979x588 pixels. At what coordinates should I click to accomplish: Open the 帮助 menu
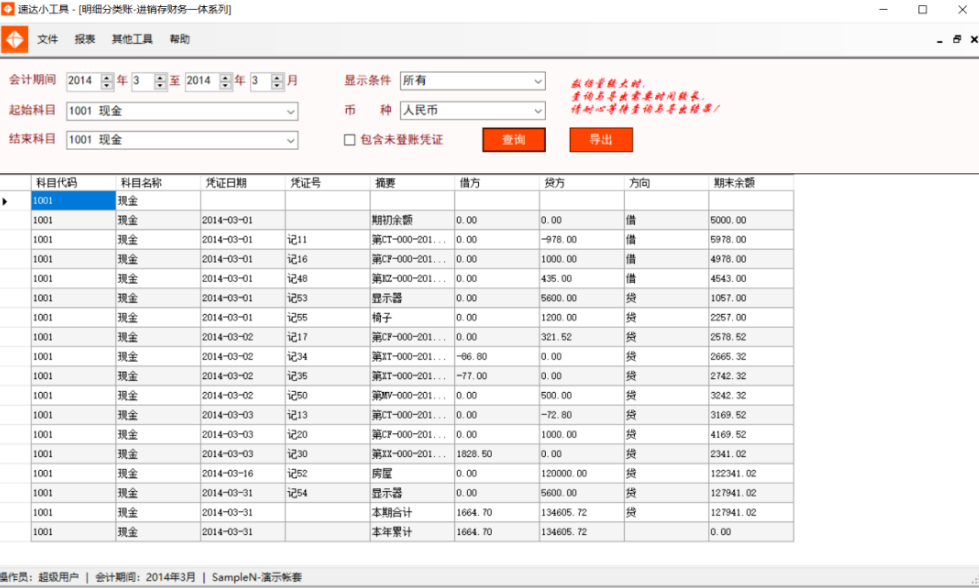click(x=179, y=40)
